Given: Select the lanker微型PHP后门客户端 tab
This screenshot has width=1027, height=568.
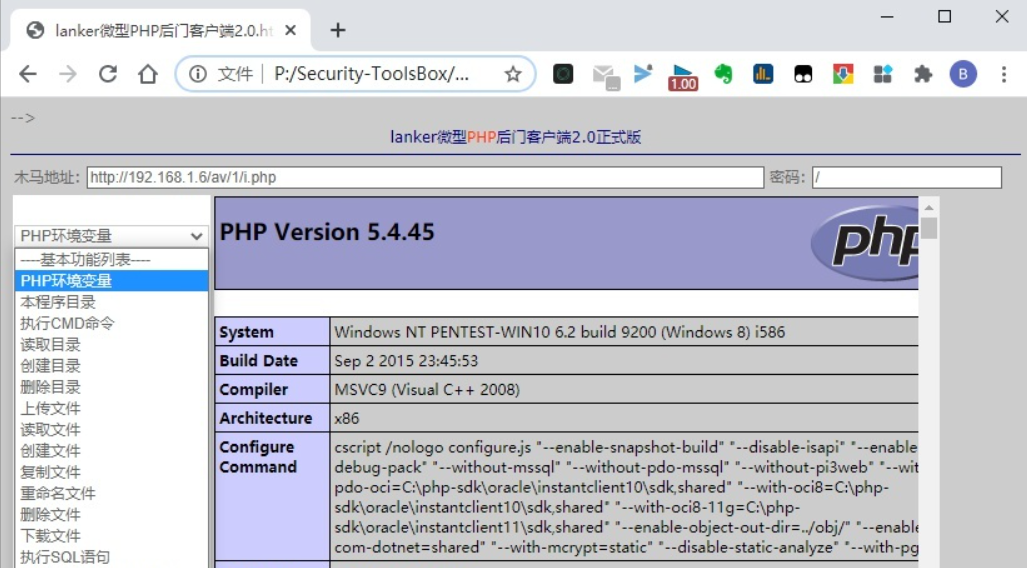Looking at the screenshot, I should pyautogui.click(x=160, y=30).
